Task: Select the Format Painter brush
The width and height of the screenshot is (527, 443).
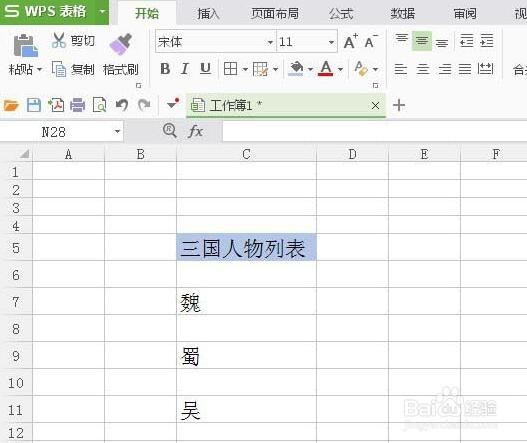Action: click(120, 44)
